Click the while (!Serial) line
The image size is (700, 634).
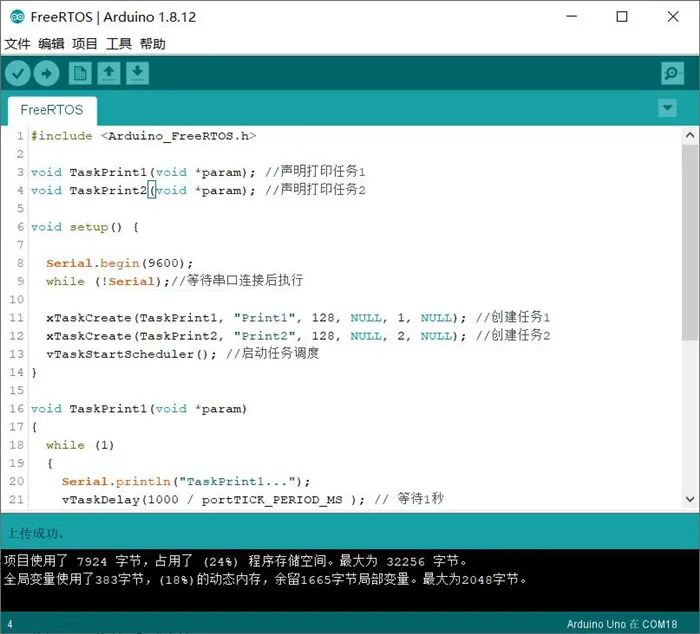point(175,281)
